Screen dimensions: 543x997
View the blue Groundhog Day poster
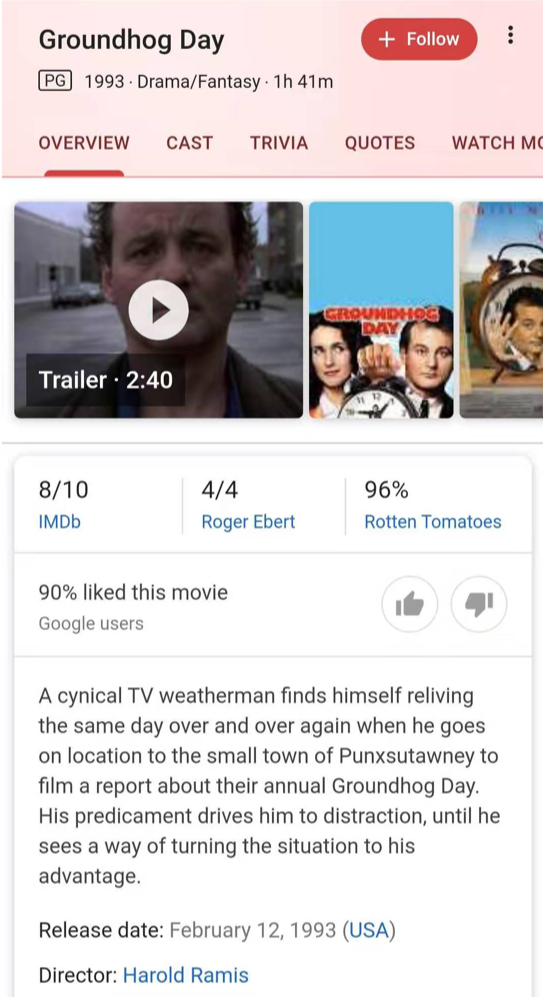click(381, 310)
